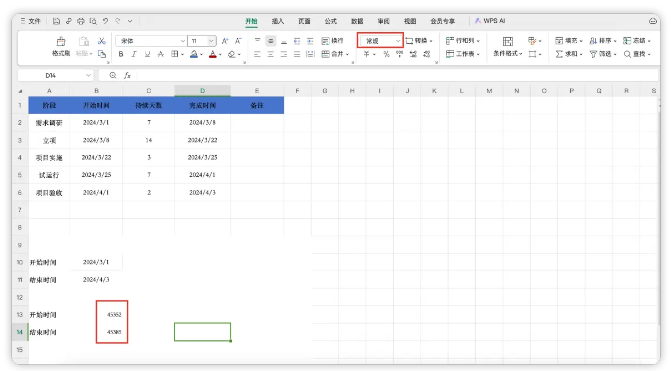
Task: Expand the quick access toolbar chevron
Action: click(x=130, y=21)
